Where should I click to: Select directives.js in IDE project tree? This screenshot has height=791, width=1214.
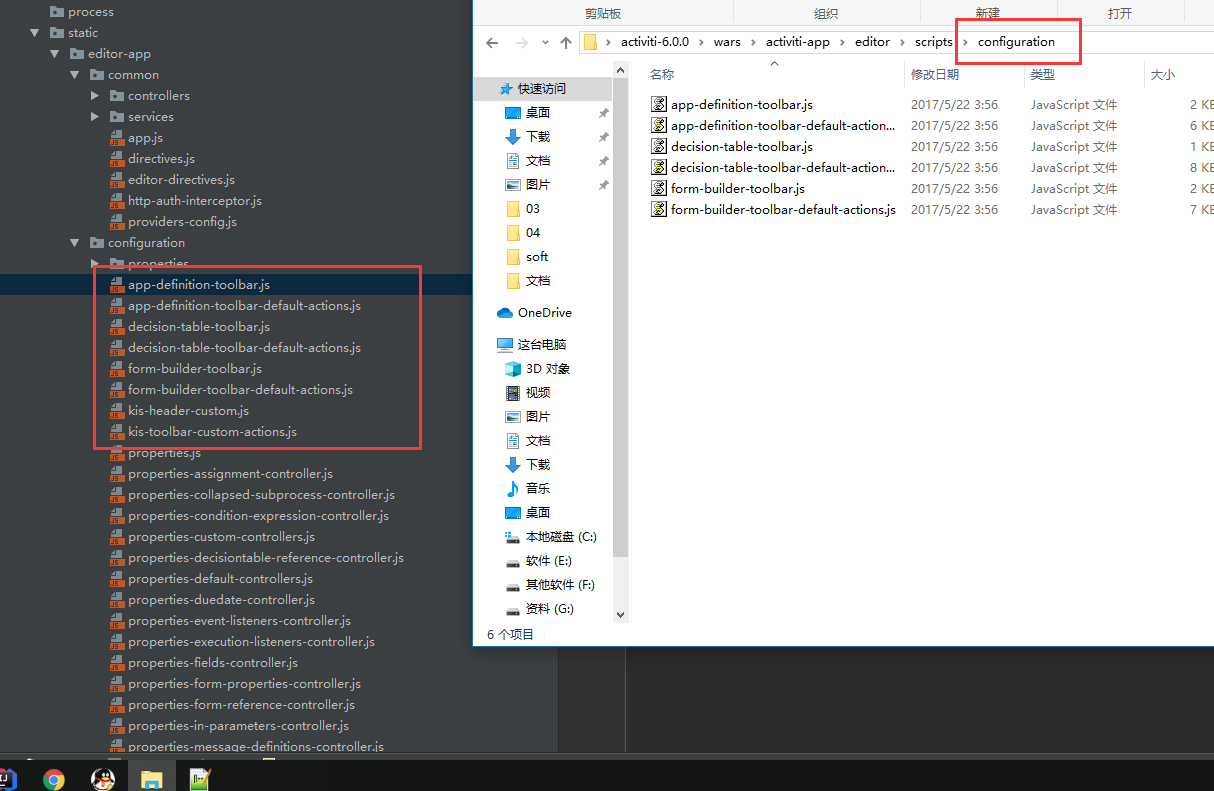pos(161,159)
